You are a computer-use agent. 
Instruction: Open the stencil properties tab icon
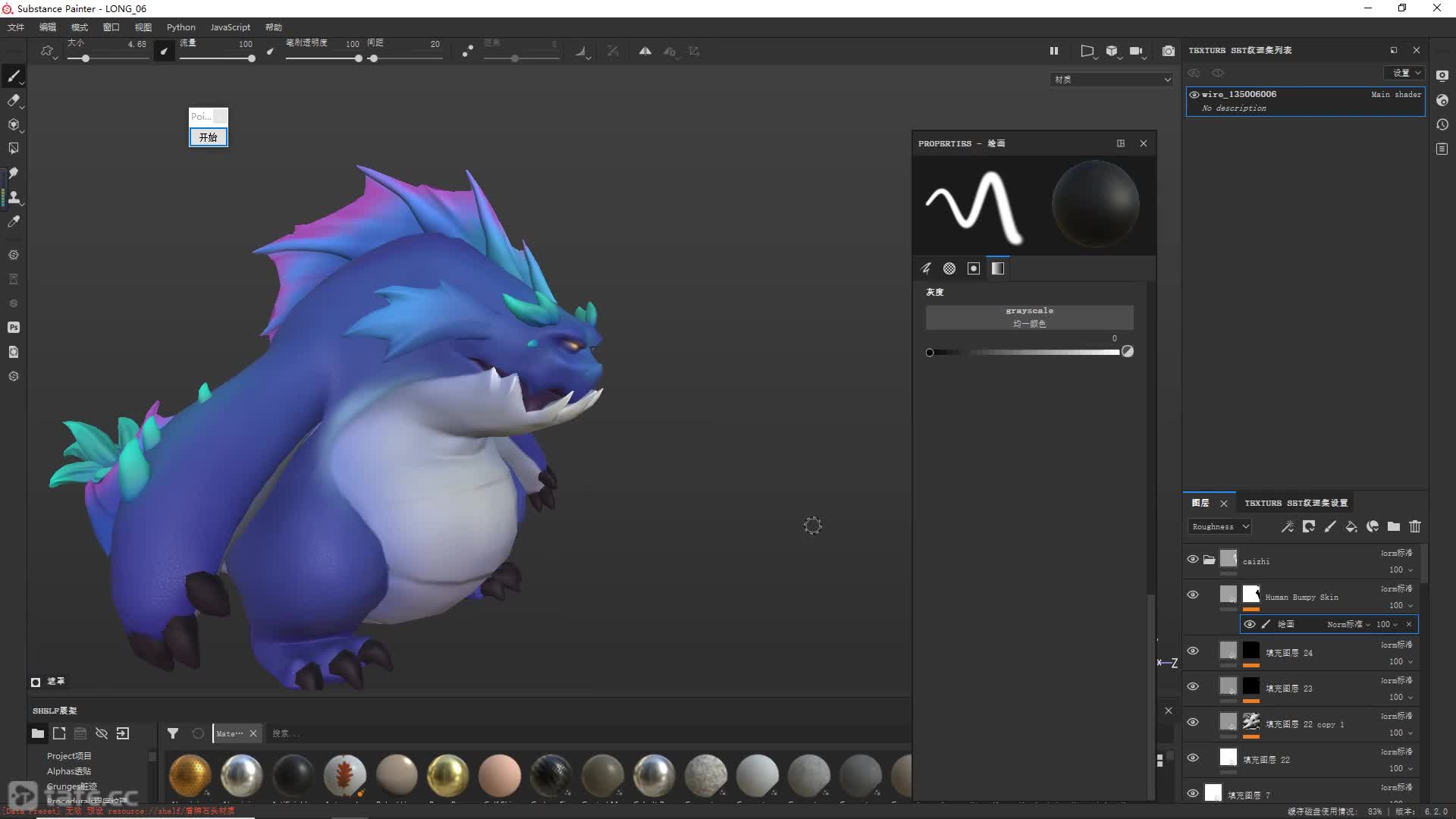pyautogui.click(x=974, y=268)
